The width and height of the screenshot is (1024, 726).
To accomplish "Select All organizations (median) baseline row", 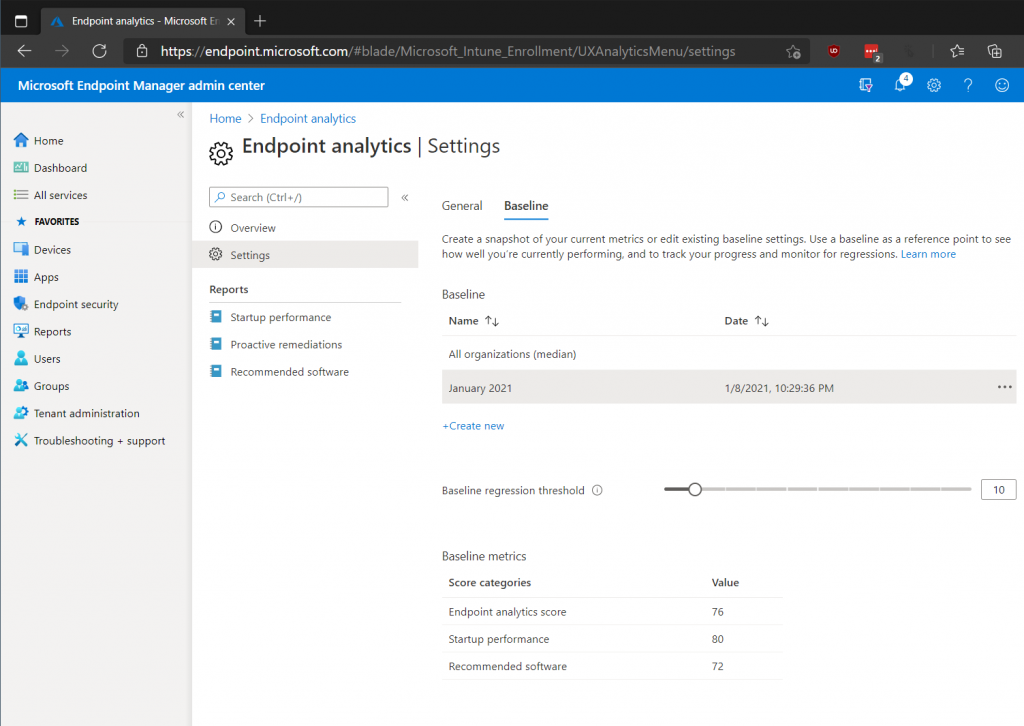I will [729, 354].
